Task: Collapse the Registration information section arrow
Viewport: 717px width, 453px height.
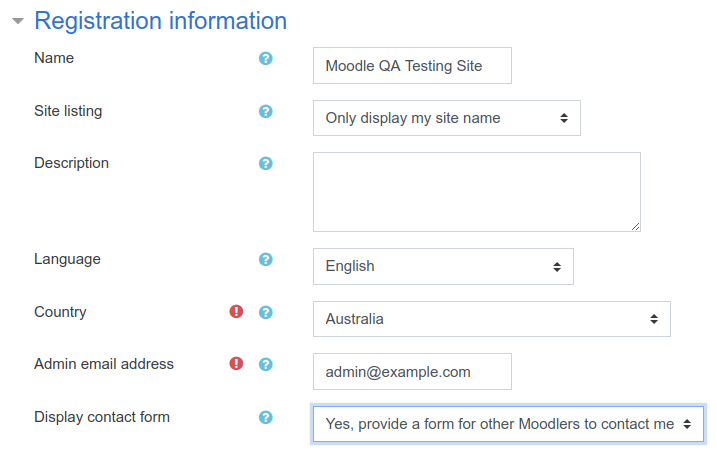Action: (18, 21)
